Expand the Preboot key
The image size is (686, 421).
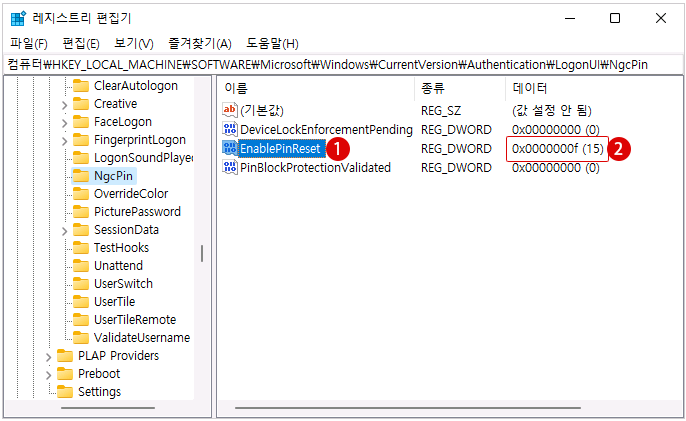pos(49,375)
